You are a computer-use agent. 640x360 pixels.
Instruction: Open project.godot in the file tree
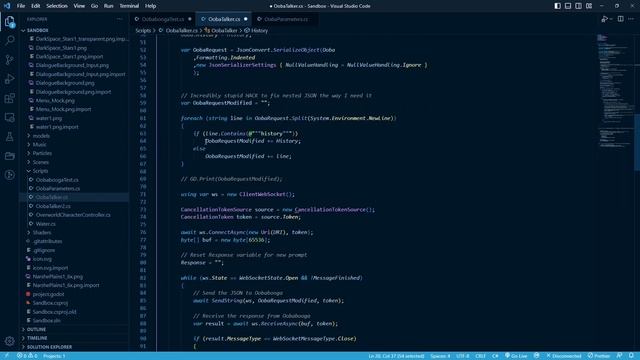tap(48, 294)
